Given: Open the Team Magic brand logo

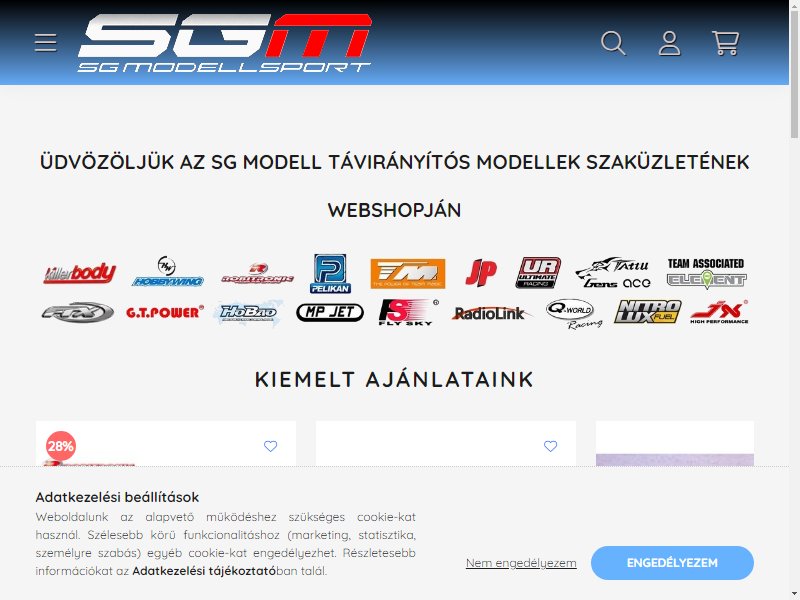Looking at the screenshot, I should pos(408,273).
